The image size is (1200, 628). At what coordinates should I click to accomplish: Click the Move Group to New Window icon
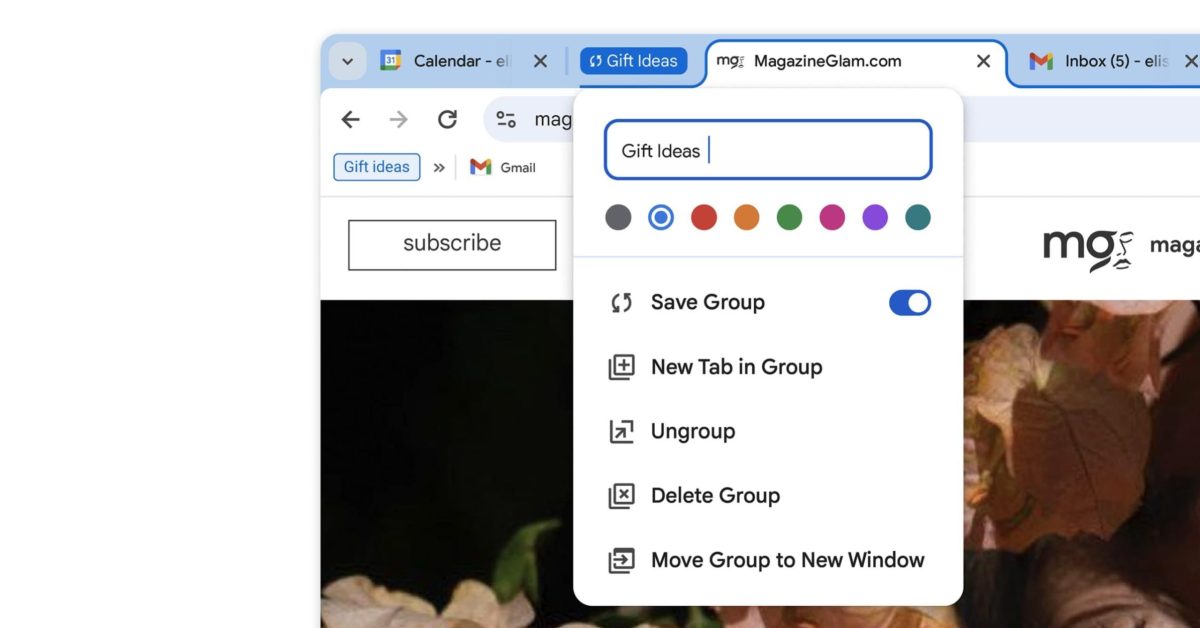point(622,560)
